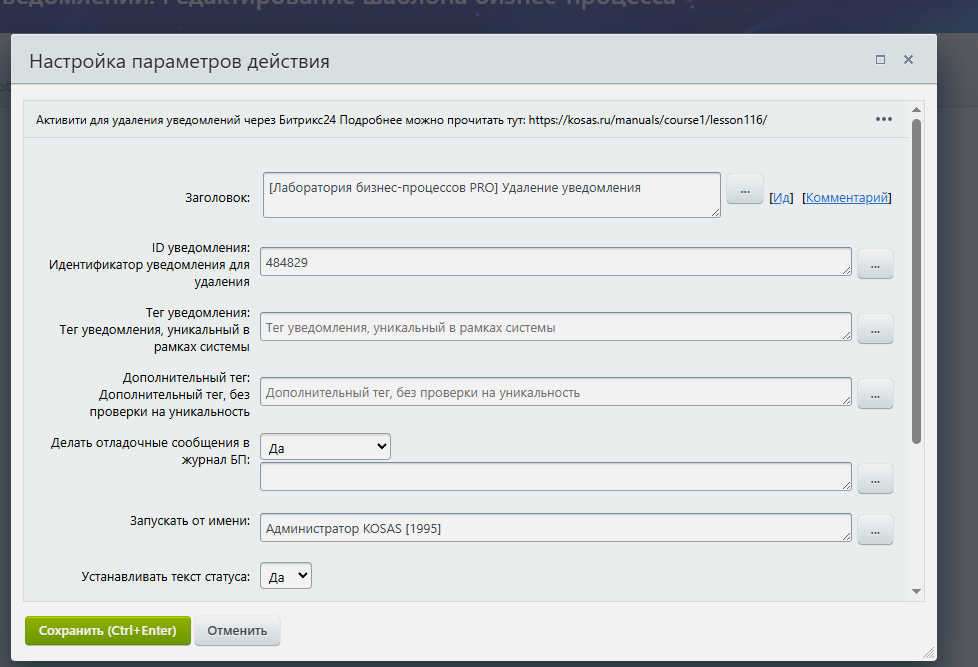This screenshot has width=978, height=667.
Task: Open the ellipsis menu in the description banner
Action: [x=883, y=119]
